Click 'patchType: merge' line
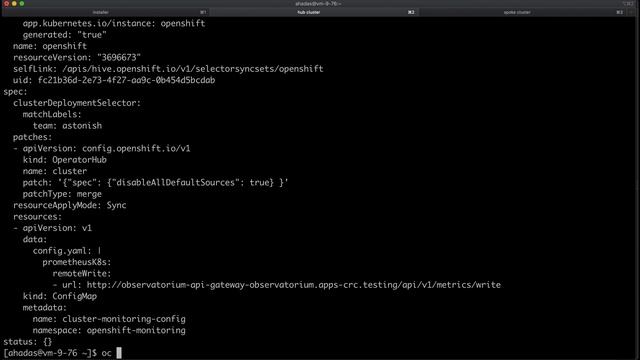The height and width of the screenshot is (360, 640). pyautogui.click(x=62, y=194)
